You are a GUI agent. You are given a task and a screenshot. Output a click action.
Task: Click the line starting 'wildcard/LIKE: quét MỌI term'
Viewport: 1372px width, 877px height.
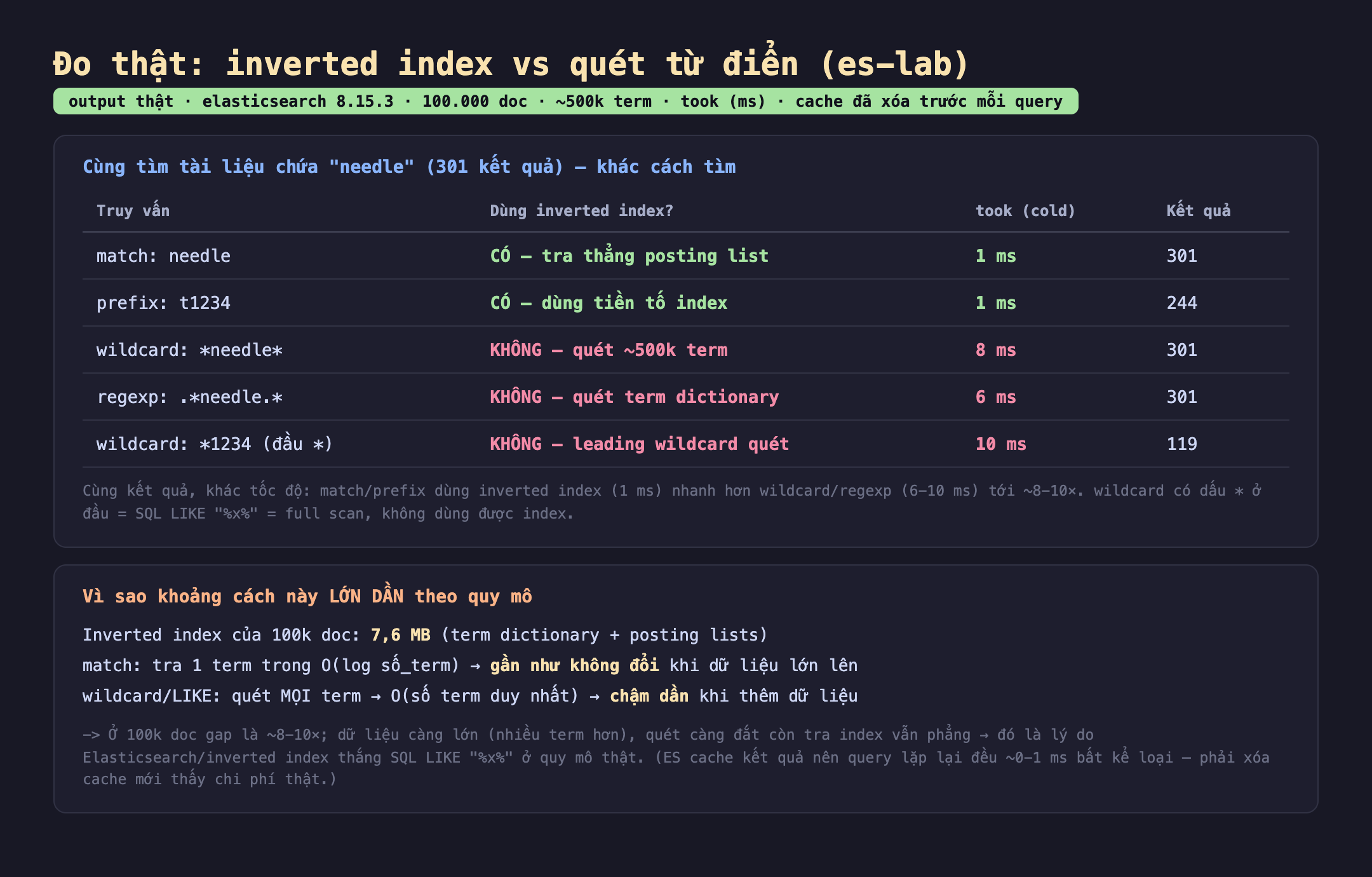(x=470, y=696)
